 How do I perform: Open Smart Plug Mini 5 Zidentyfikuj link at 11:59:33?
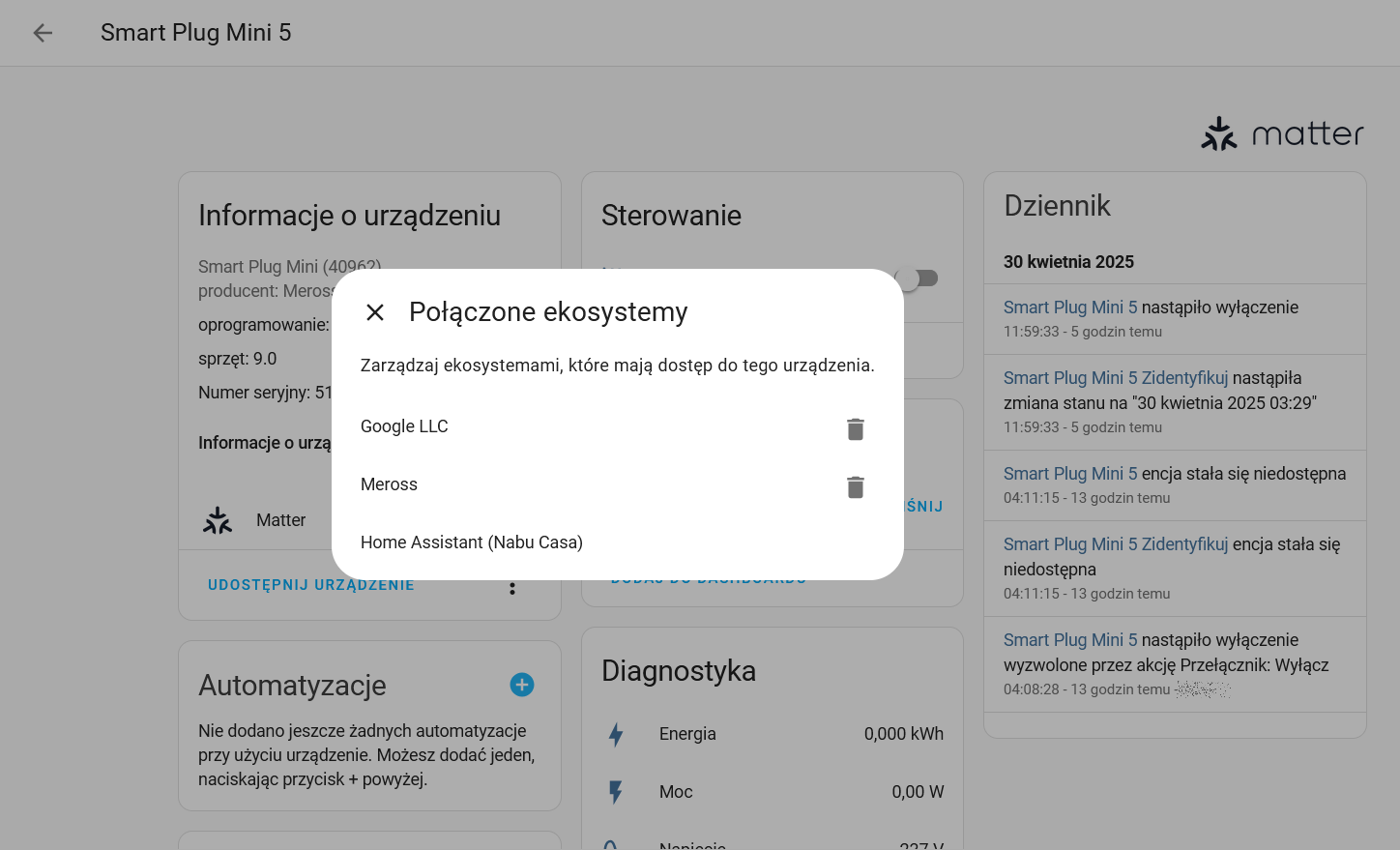tap(1116, 378)
